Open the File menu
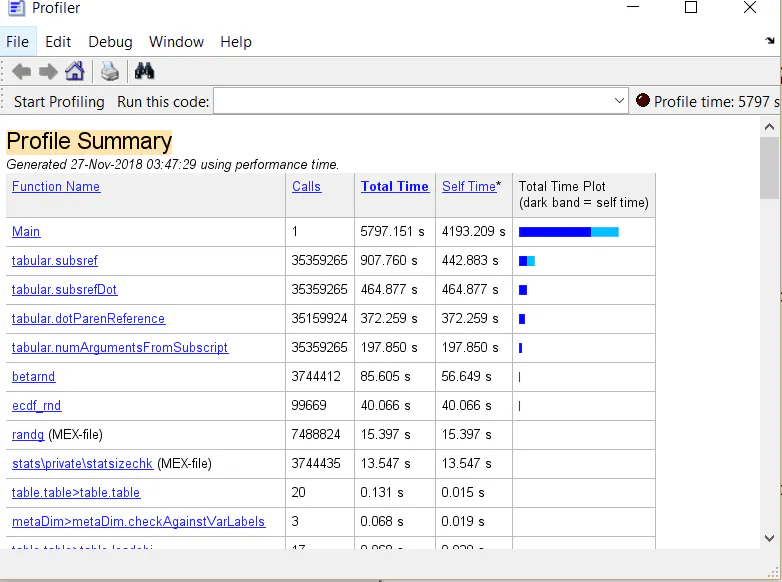The height and width of the screenshot is (582, 782). coord(17,42)
